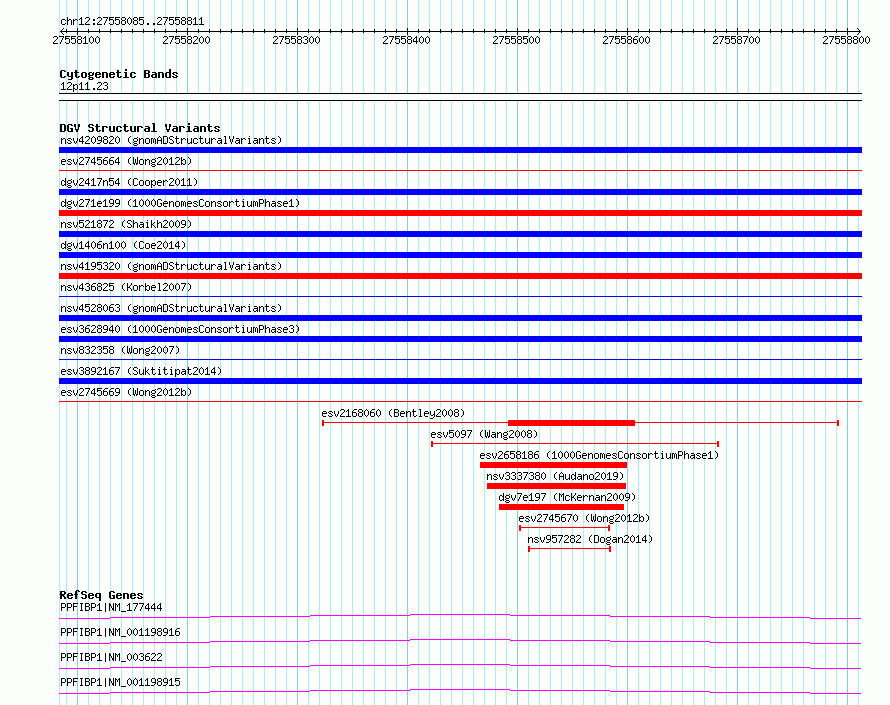This screenshot has width=890, height=705.
Task: Select esv3892167 (Suktitipat2014) label
Action: pyautogui.click(x=141, y=371)
